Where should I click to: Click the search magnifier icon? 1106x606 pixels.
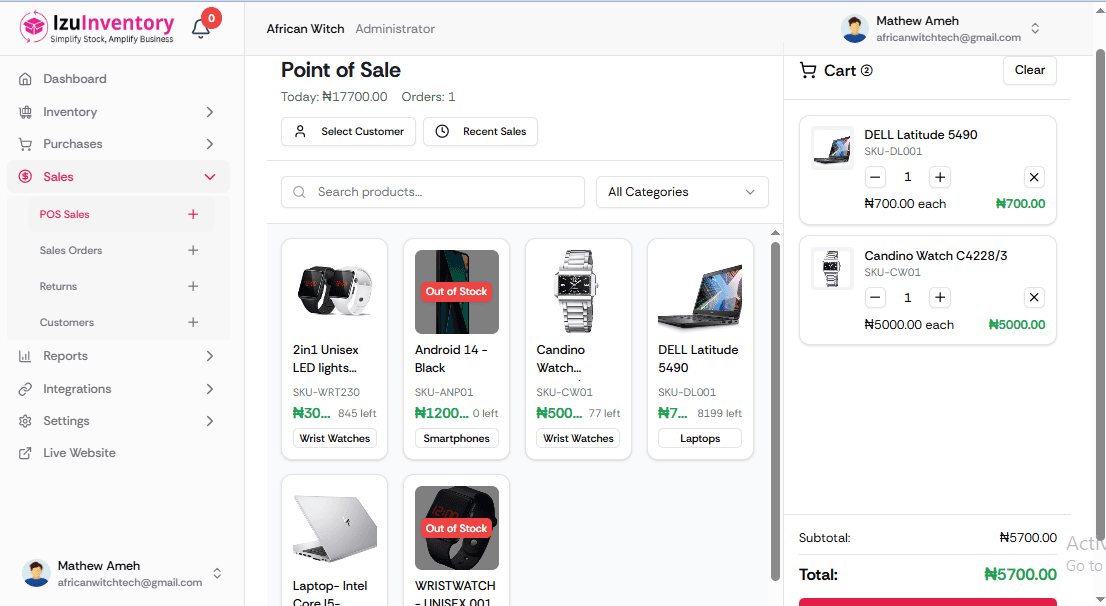300,192
